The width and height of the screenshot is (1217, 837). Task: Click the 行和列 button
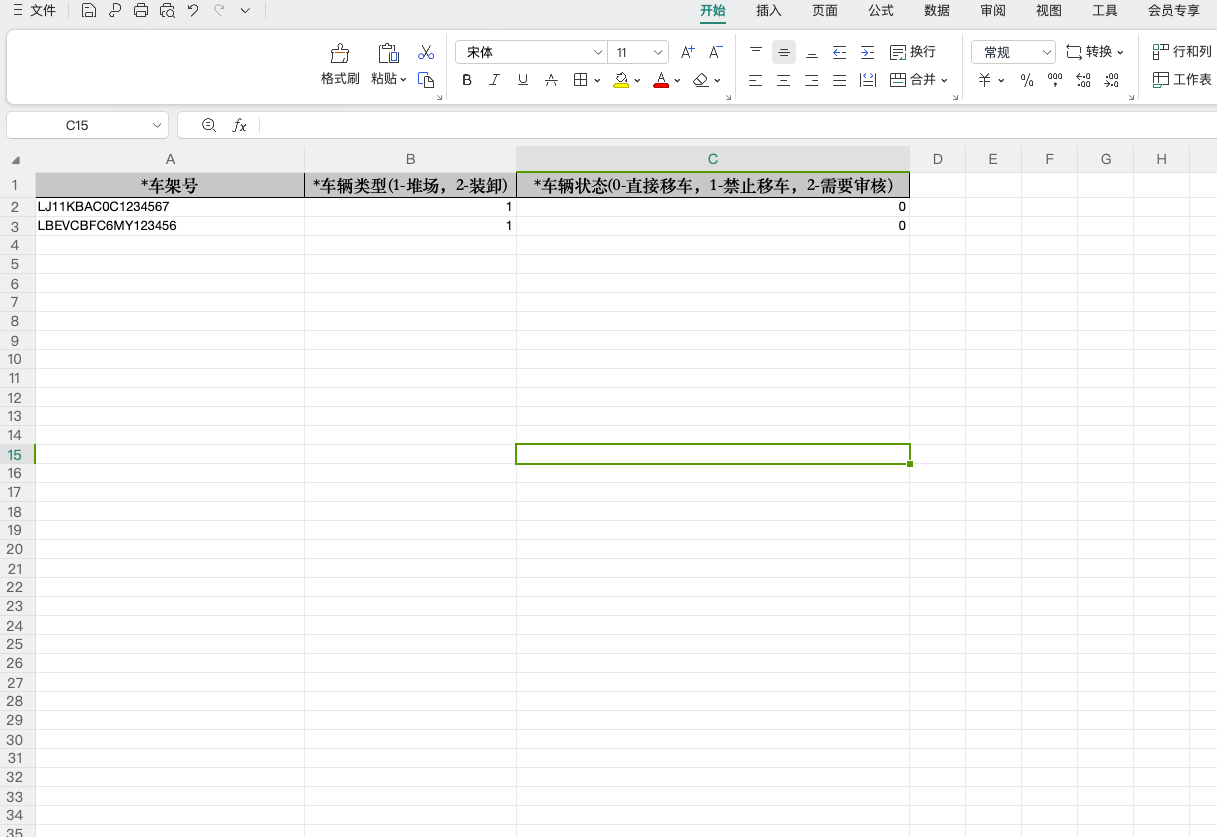click(x=1183, y=52)
